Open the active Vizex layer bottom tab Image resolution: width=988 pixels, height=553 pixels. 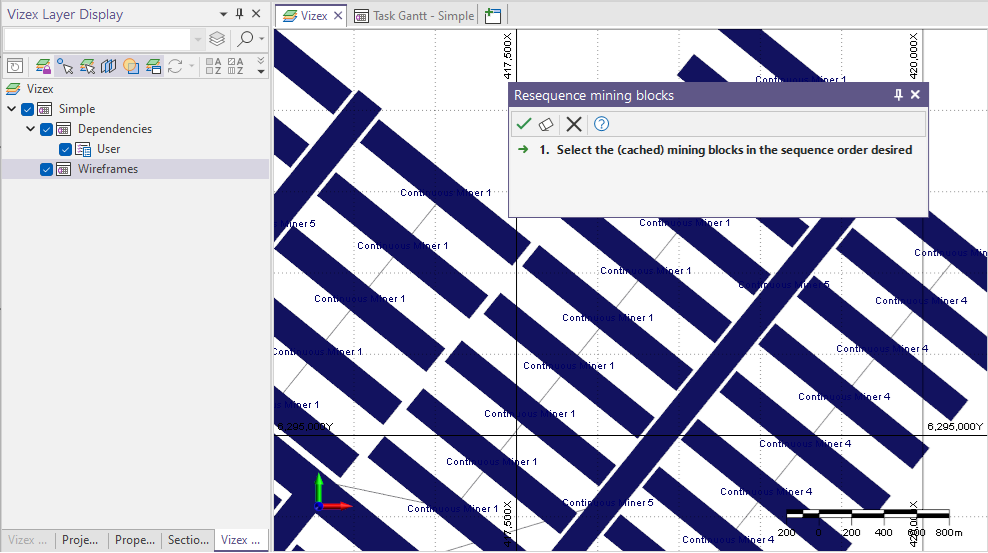coord(241,540)
